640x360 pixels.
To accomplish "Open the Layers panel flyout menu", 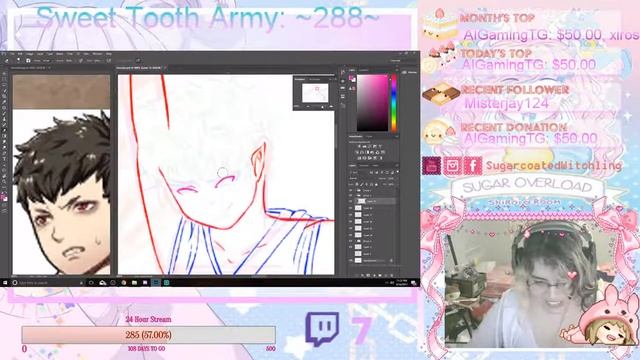I will tap(397, 165).
